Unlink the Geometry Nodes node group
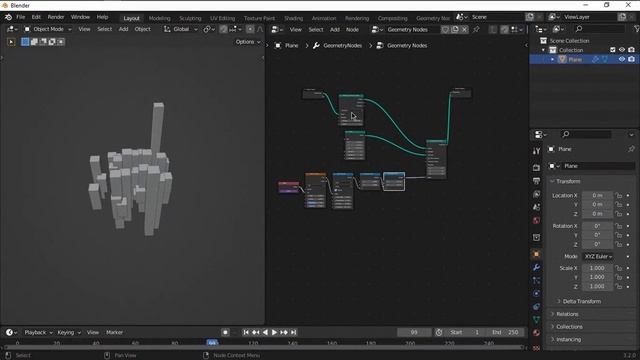Viewport: 640px width, 360px height. tap(464, 29)
